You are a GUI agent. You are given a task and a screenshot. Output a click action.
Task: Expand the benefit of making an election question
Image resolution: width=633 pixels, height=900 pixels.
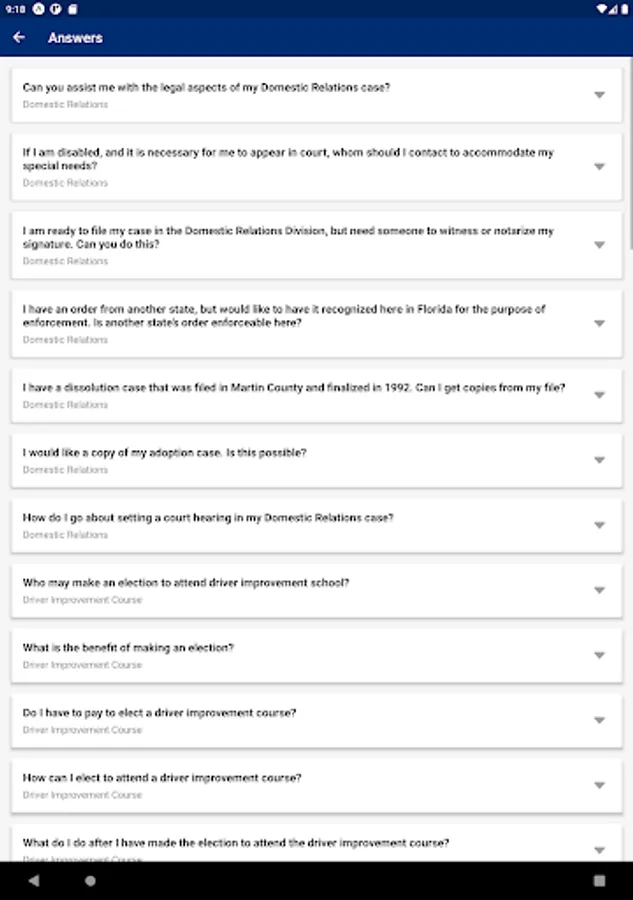599,655
